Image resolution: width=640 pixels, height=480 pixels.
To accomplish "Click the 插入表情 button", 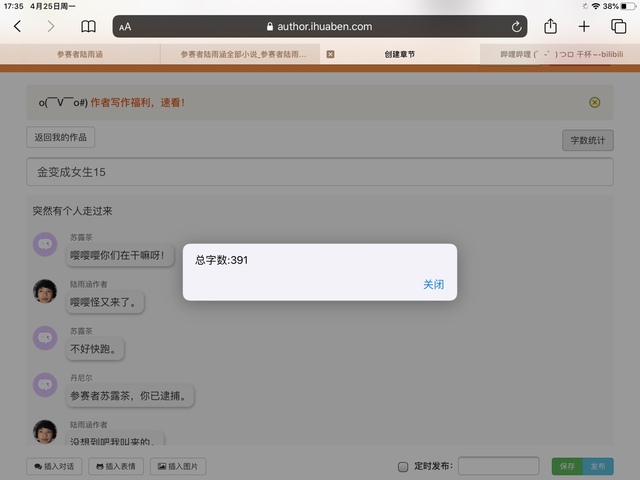I will pyautogui.click(x=117, y=466).
